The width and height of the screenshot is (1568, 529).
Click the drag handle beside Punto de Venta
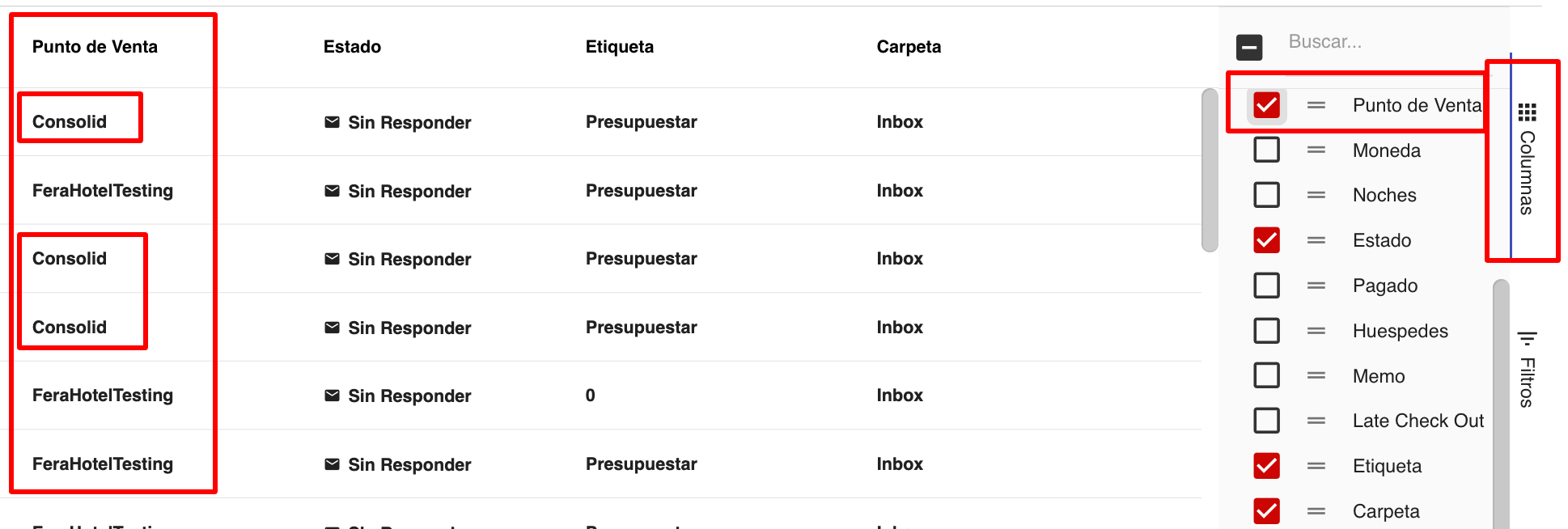[x=1316, y=105]
